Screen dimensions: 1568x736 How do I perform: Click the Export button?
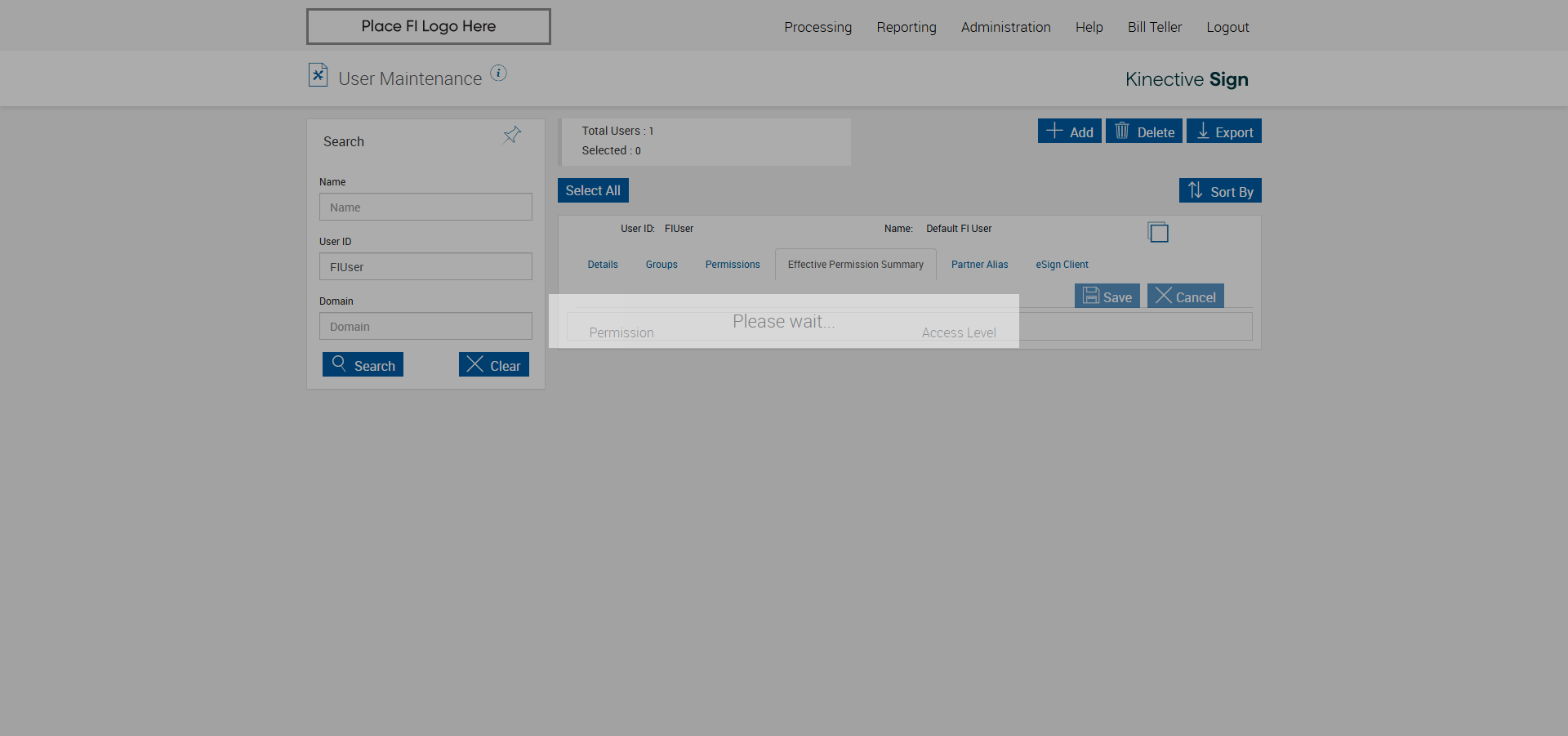coord(1224,132)
